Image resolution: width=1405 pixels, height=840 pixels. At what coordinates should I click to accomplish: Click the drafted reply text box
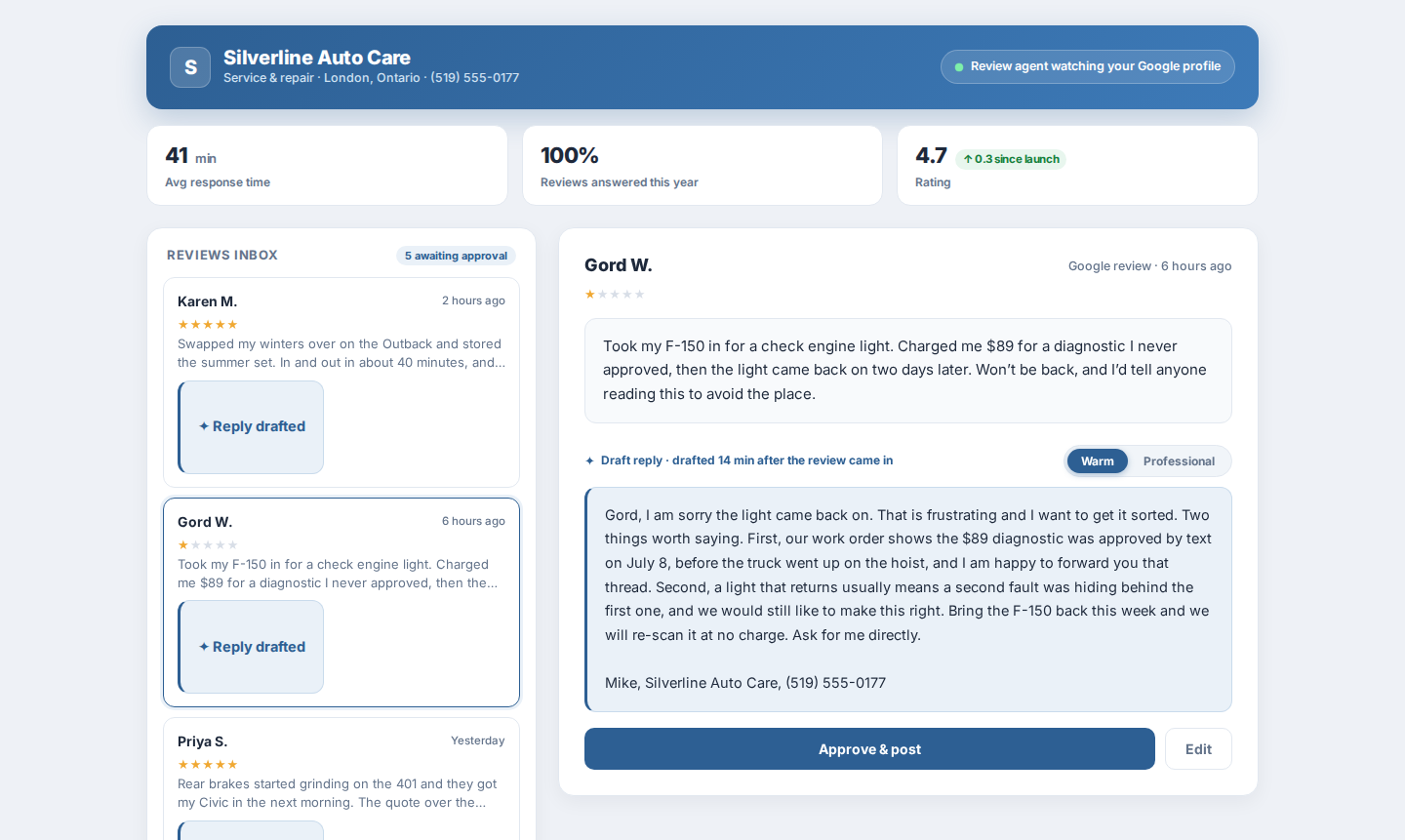pos(908,600)
